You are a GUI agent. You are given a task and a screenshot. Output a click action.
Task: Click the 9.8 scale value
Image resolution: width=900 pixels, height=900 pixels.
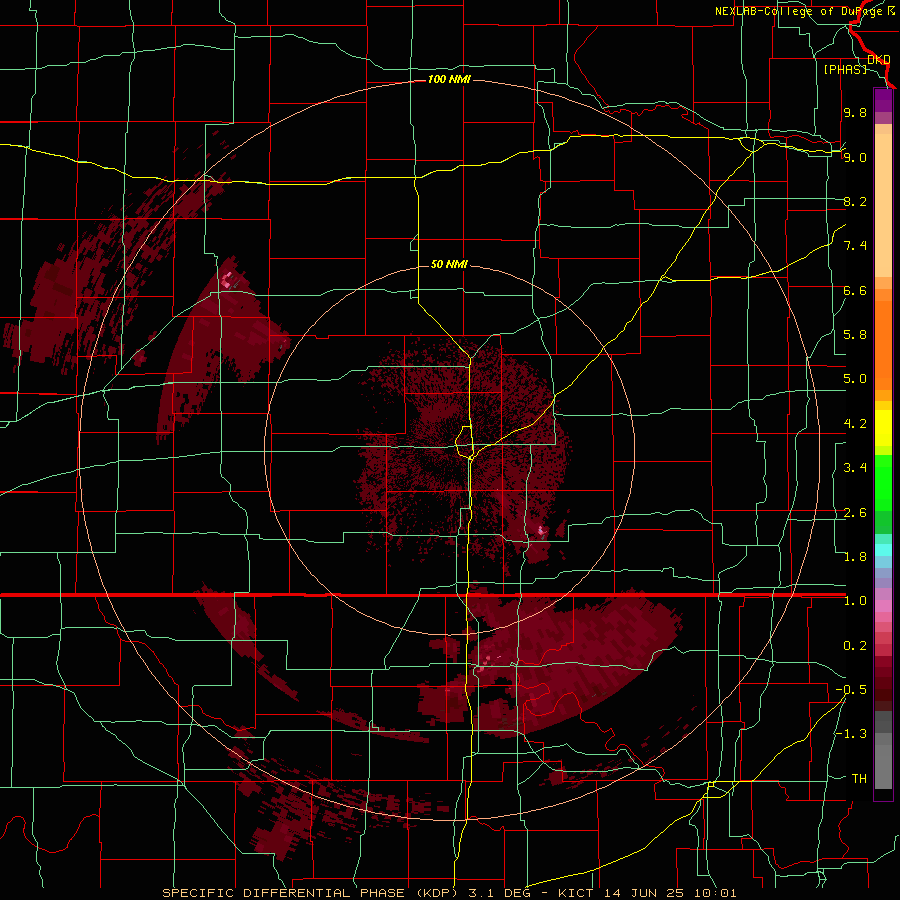point(855,112)
